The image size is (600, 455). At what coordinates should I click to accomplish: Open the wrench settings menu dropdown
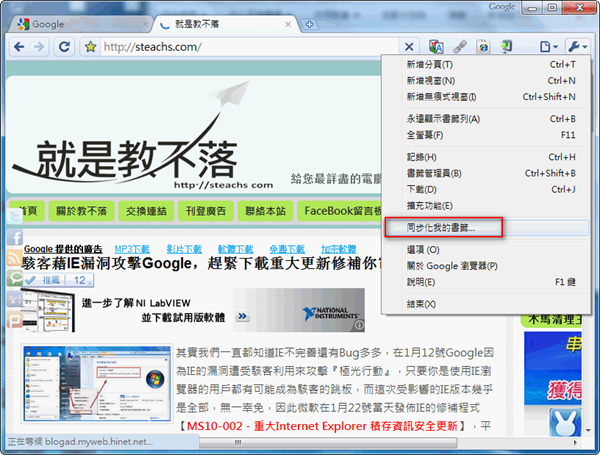click(577, 47)
